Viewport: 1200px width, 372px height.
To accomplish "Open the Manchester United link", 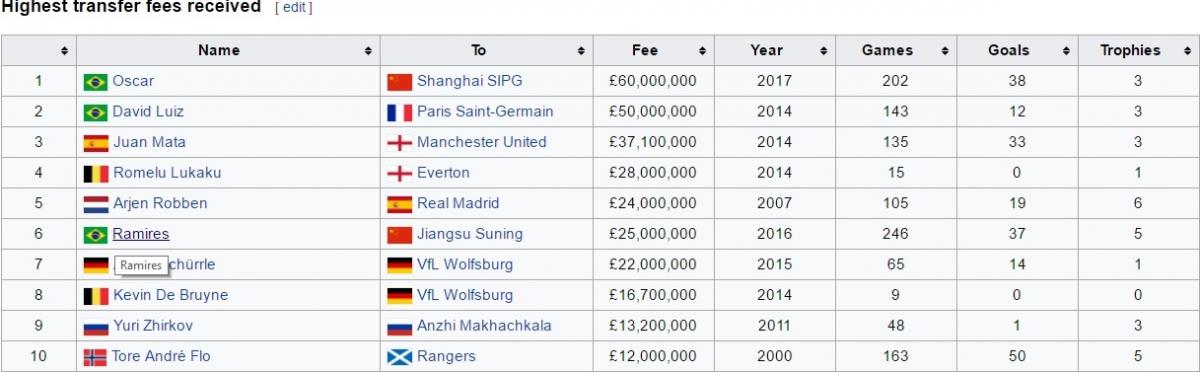I will click(x=482, y=142).
